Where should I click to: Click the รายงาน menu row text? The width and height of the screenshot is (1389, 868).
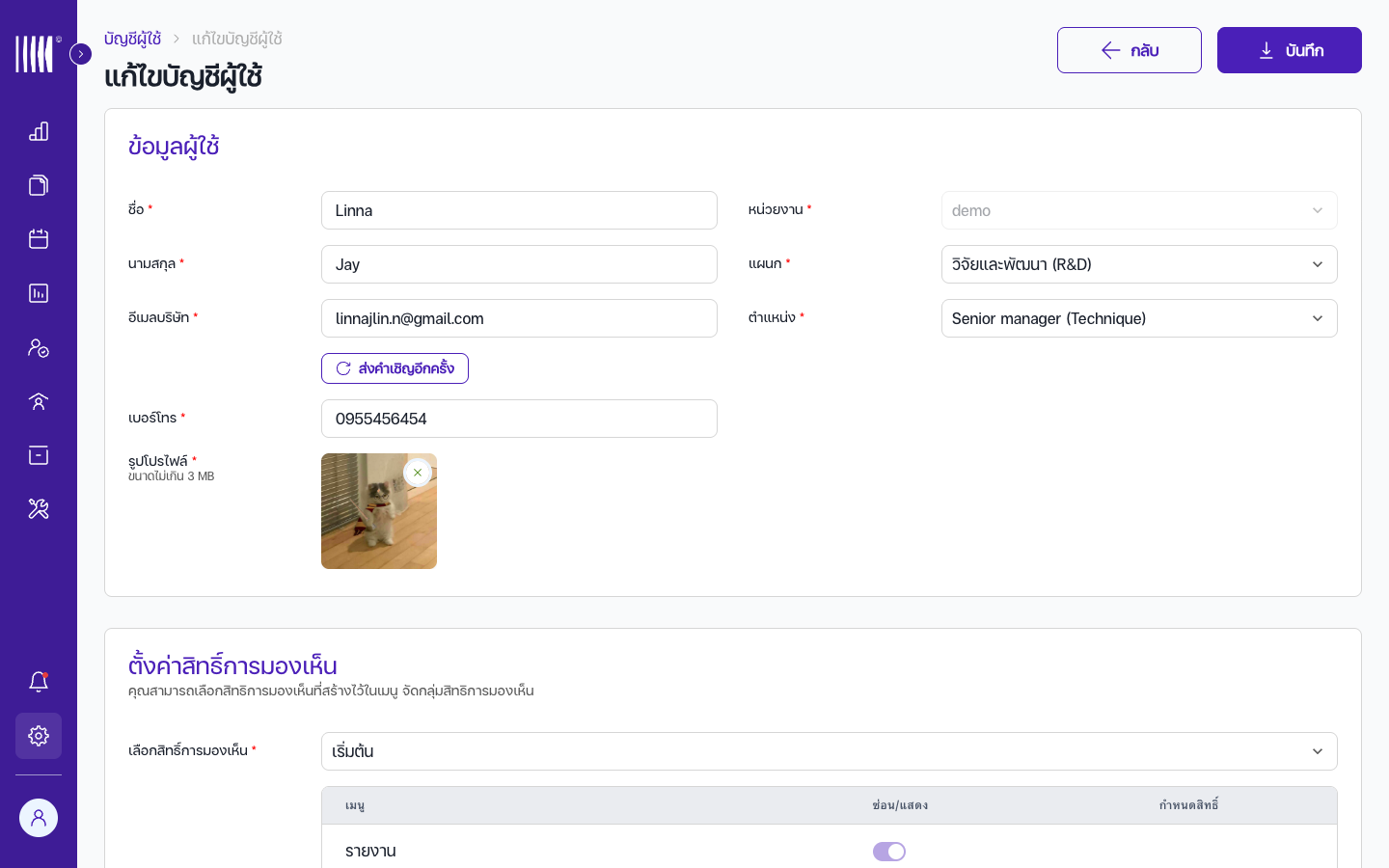(370, 852)
